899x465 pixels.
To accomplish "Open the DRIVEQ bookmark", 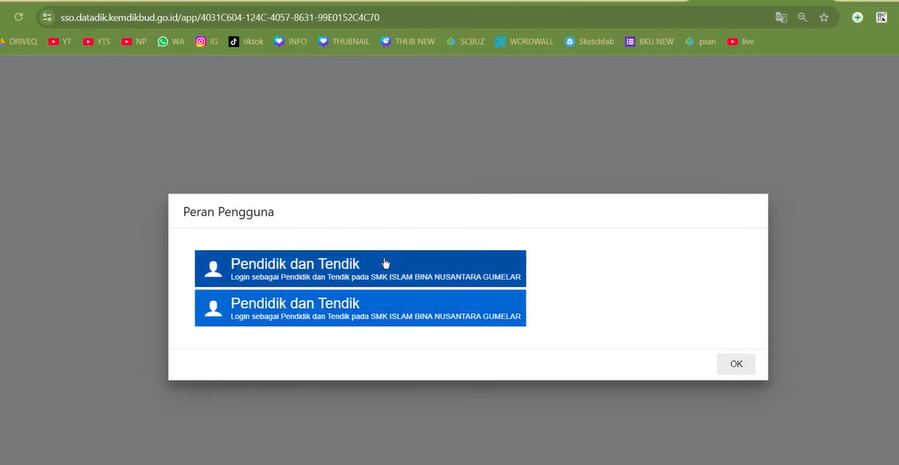I will [x=19, y=41].
